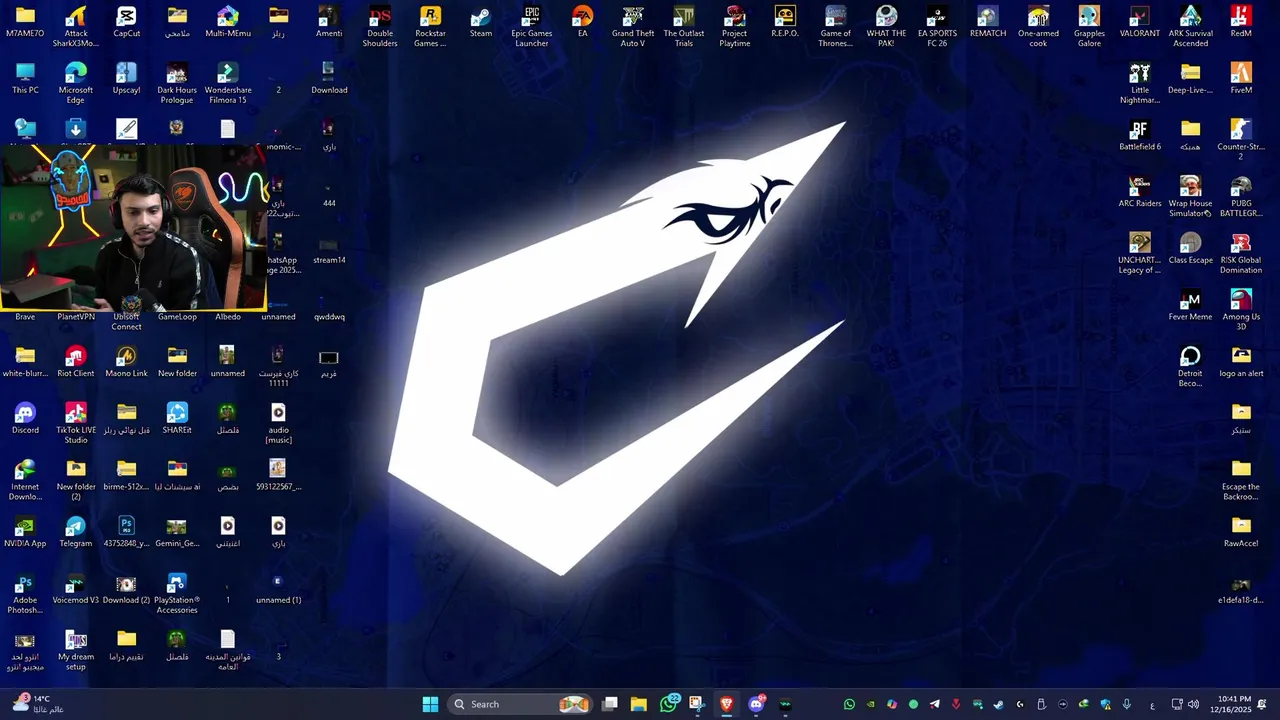This screenshot has height=720, width=1280.
Task: Launch VALORANT from the desktop
Action: point(1140,22)
